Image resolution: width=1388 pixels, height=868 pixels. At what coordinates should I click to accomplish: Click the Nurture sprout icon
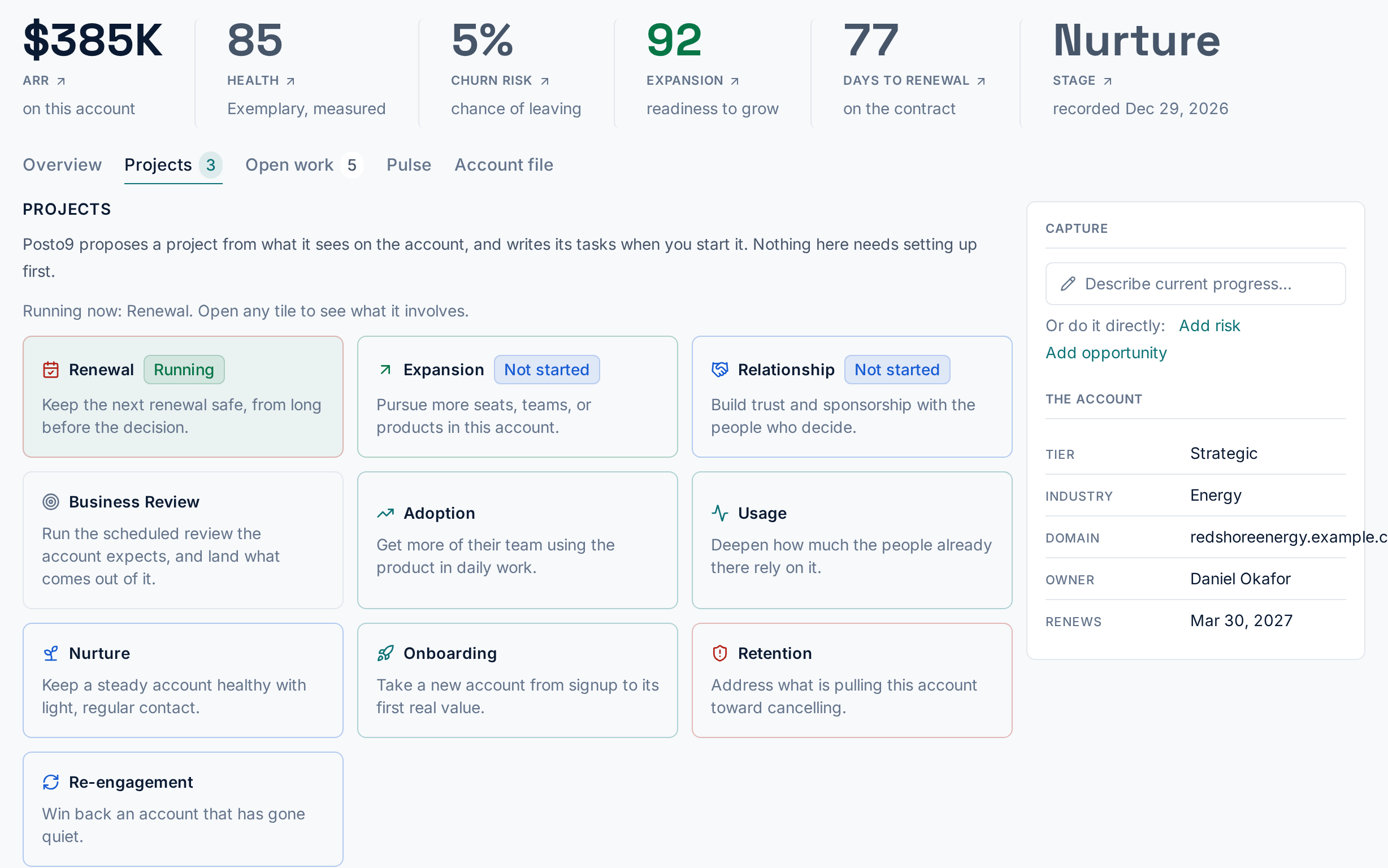[50, 653]
